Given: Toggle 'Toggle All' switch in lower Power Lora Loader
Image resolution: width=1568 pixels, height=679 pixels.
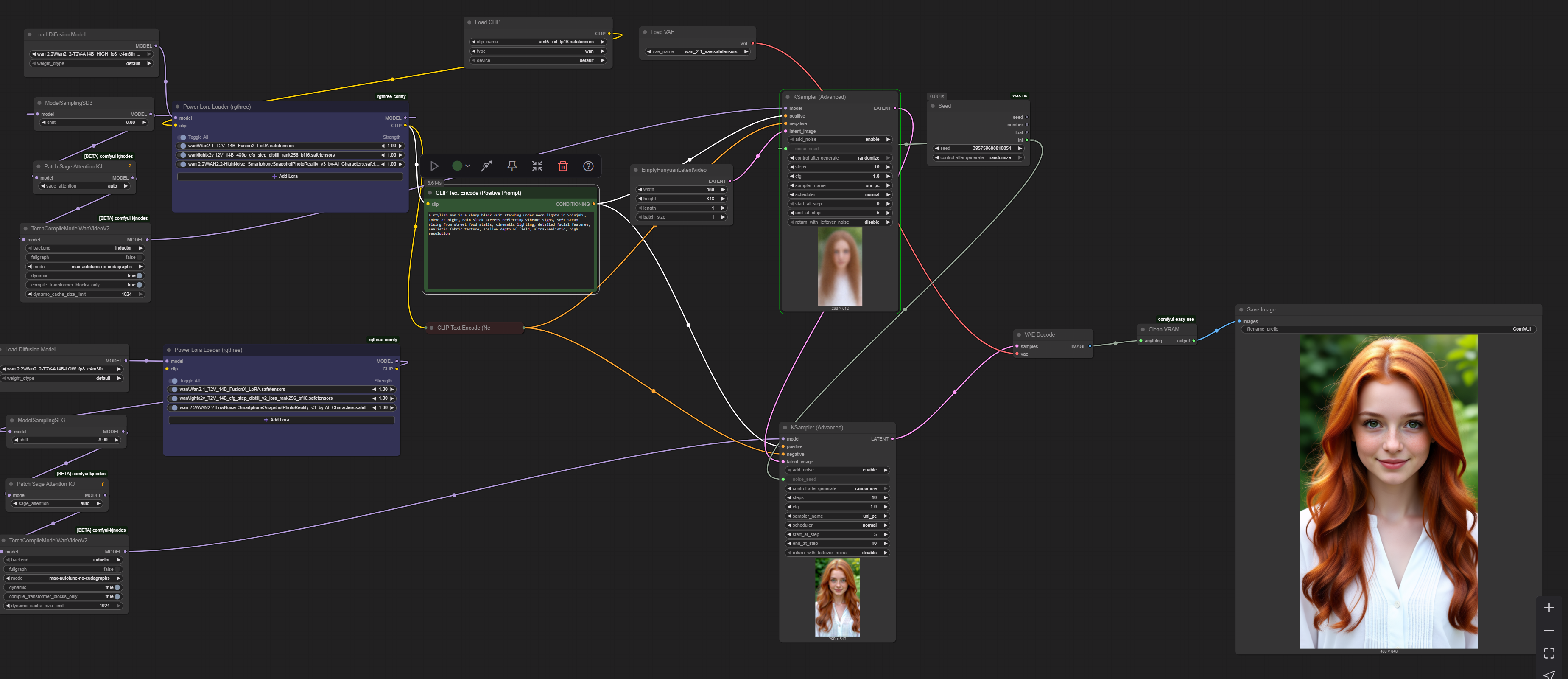Looking at the screenshot, I should [x=173, y=381].
